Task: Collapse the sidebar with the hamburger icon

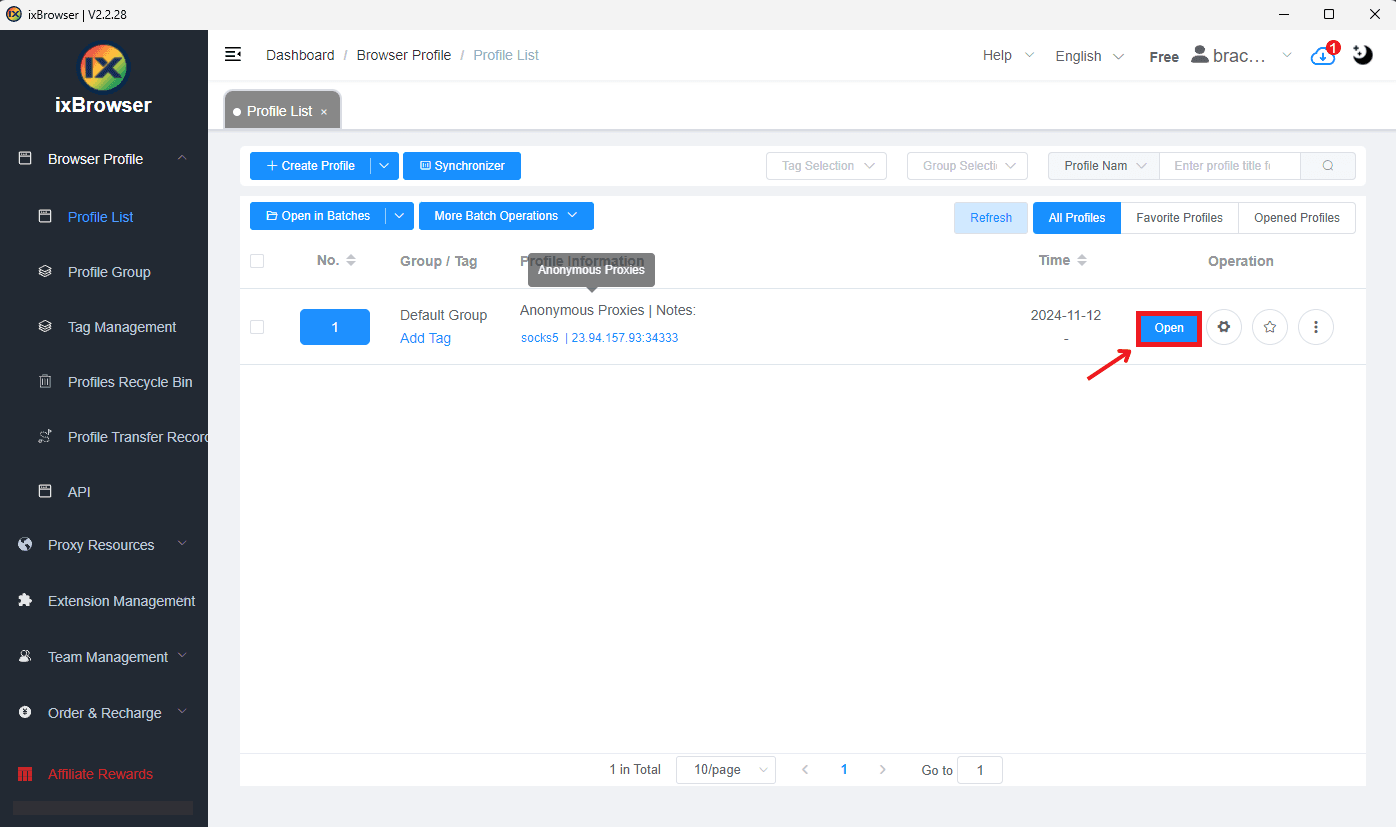Action: [x=233, y=55]
